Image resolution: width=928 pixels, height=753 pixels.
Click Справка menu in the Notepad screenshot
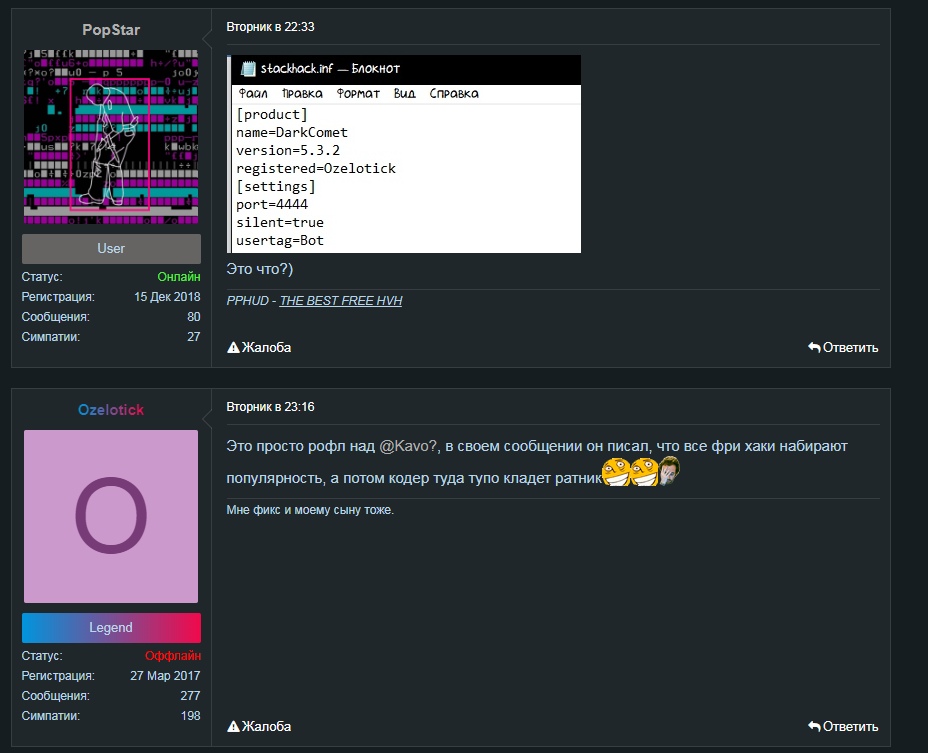coord(454,94)
